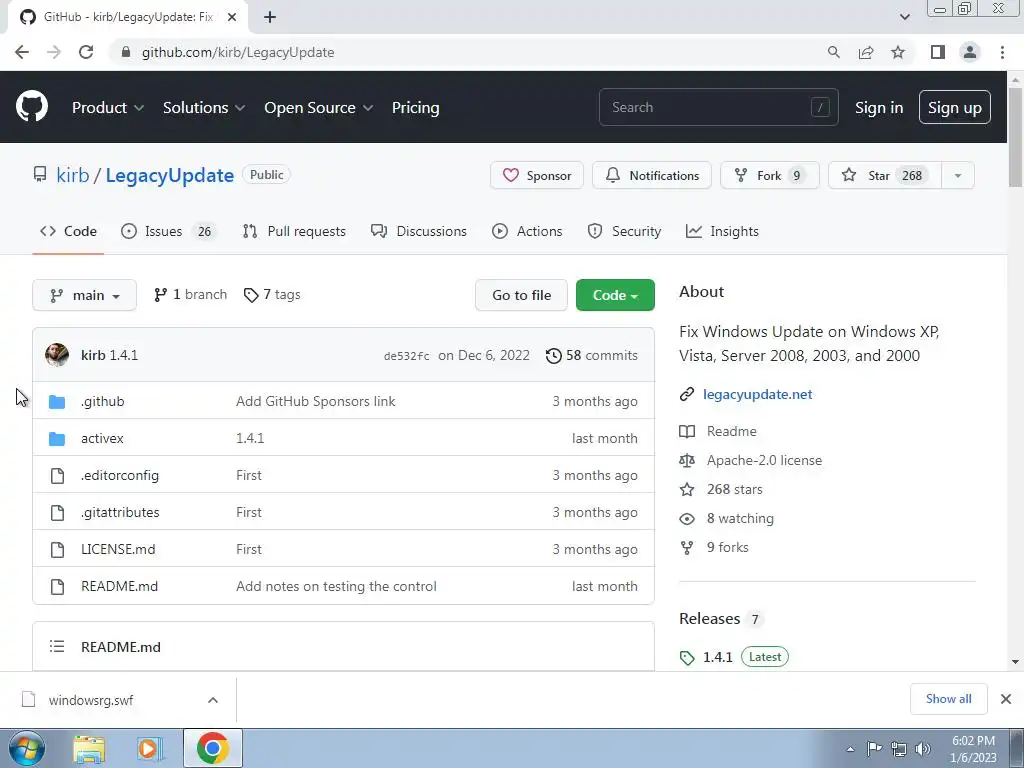Click the Sign in link
This screenshot has width=1024, height=768.
click(x=879, y=108)
